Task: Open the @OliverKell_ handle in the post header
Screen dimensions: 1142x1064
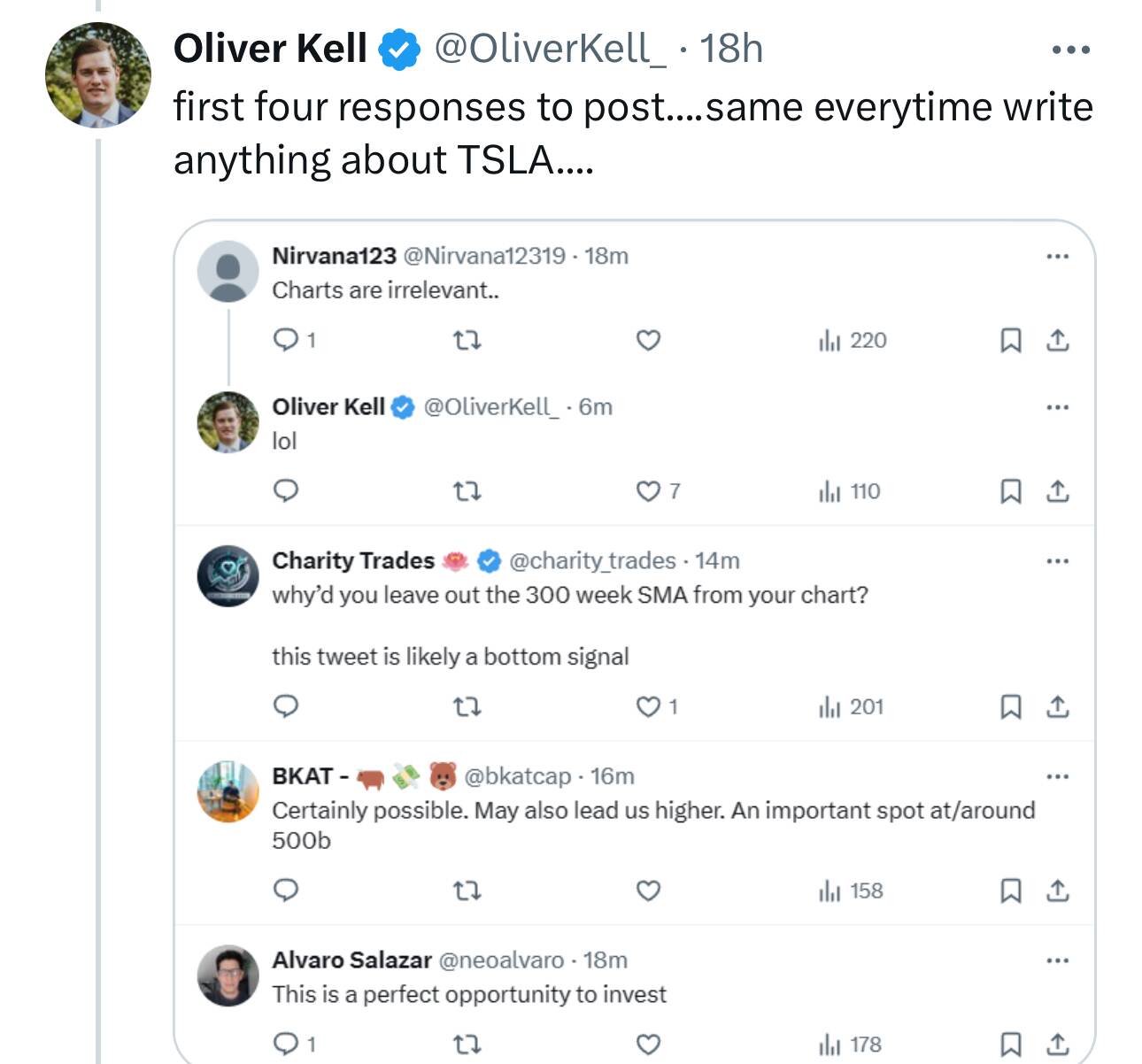Action: (x=550, y=48)
